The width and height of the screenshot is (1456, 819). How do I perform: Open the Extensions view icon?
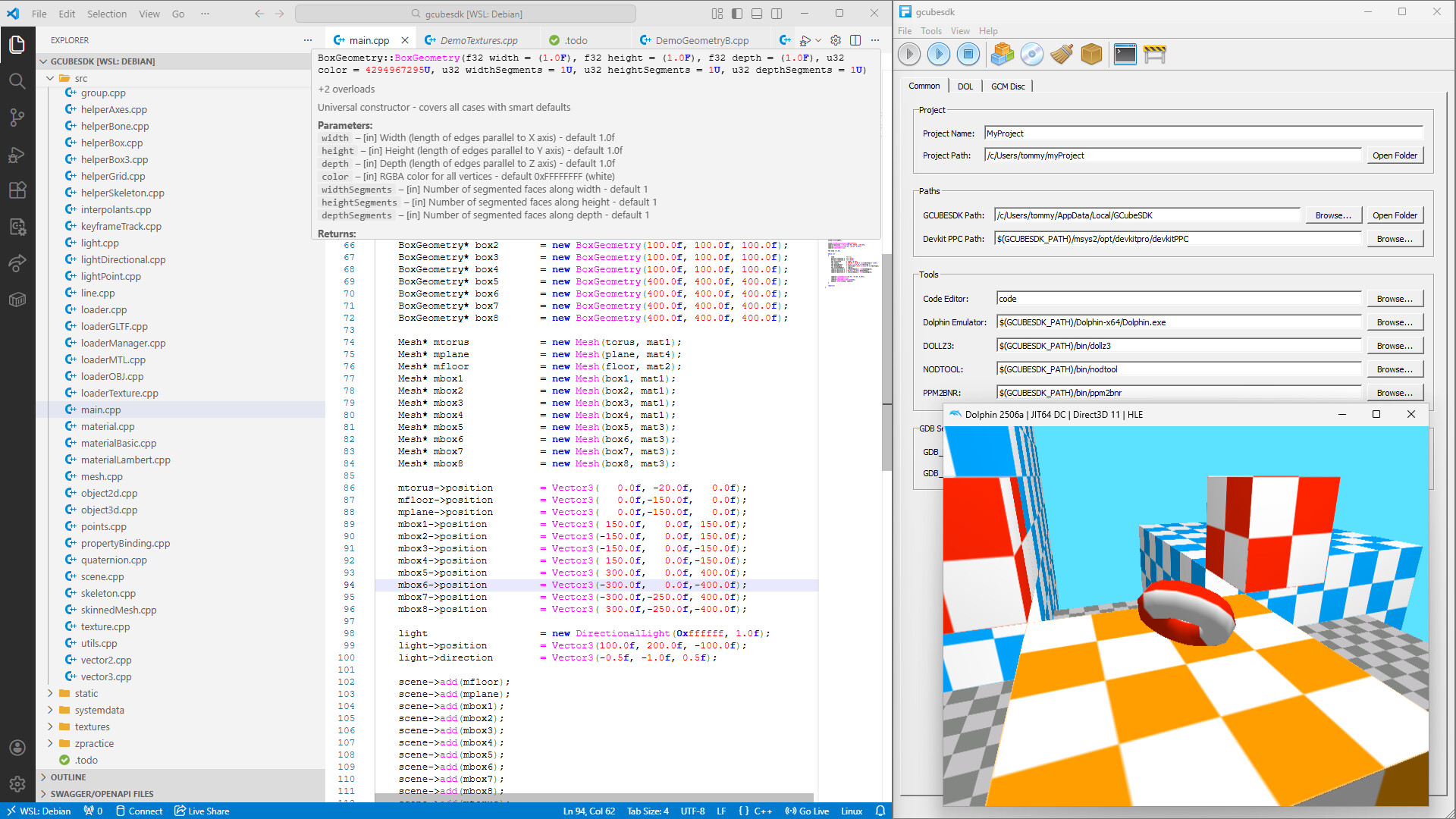tap(17, 190)
